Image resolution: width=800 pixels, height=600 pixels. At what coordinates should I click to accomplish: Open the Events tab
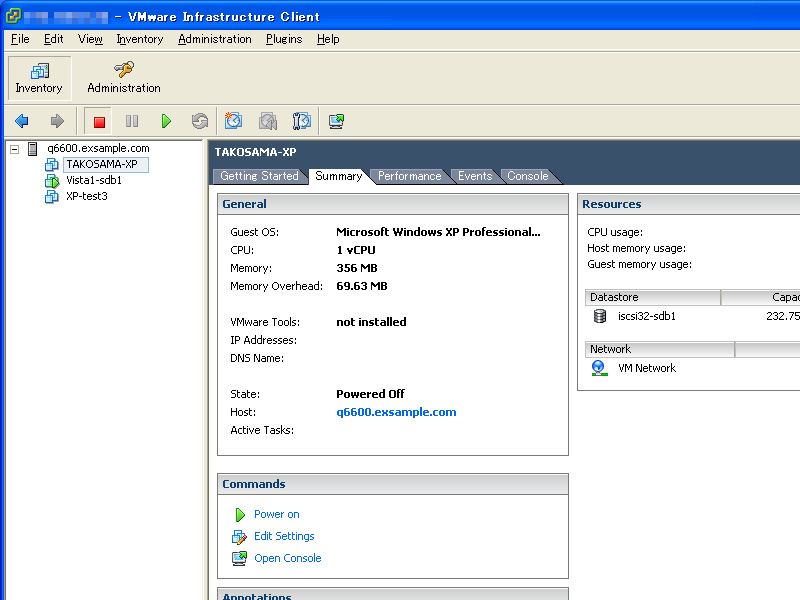475,176
